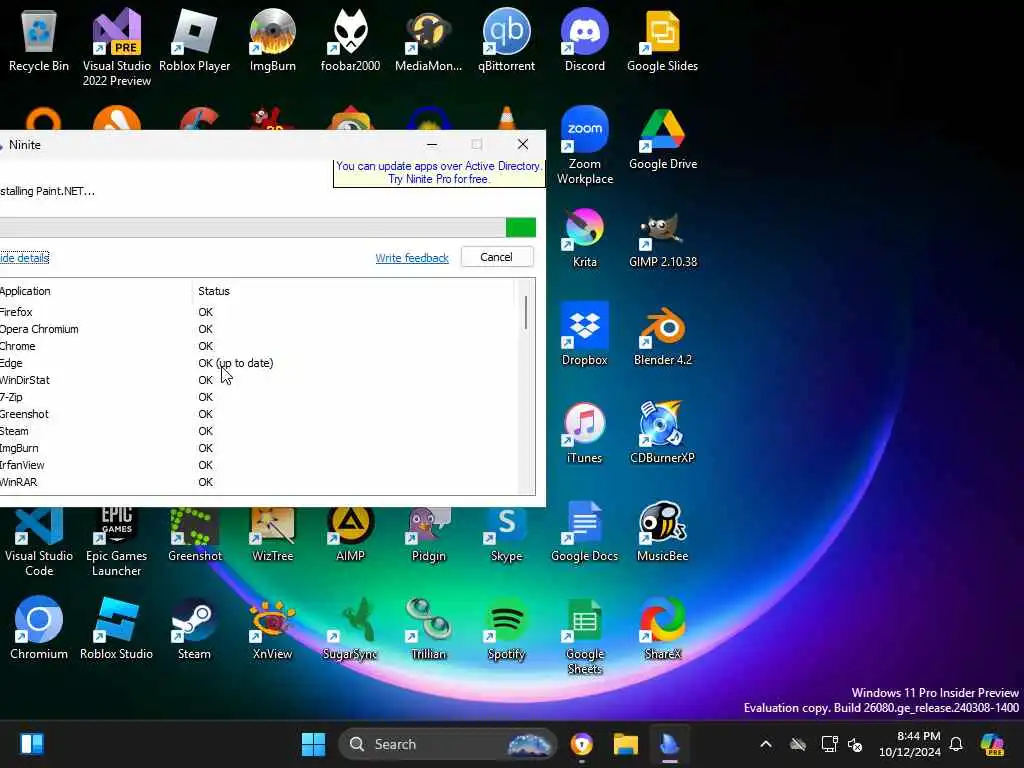Select the Krita desktop icon
Screen dimensions: 1024x768
coord(584,236)
